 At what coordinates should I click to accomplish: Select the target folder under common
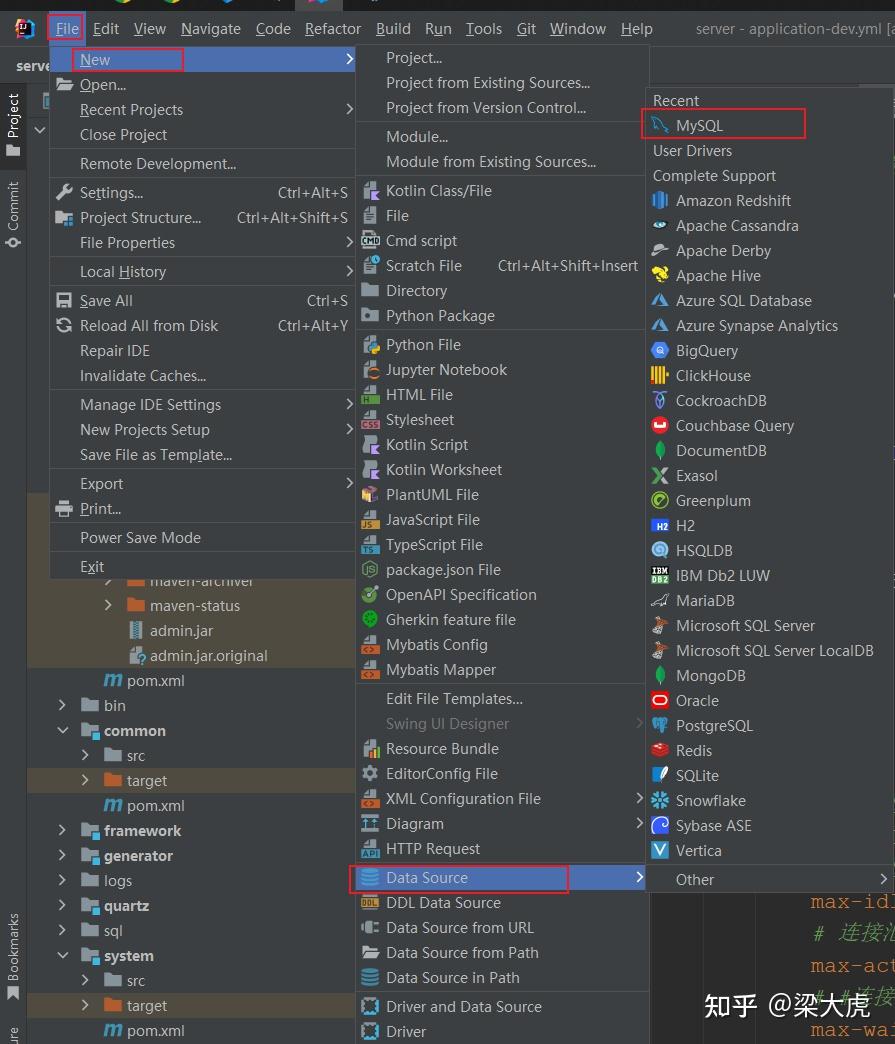coord(147,780)
